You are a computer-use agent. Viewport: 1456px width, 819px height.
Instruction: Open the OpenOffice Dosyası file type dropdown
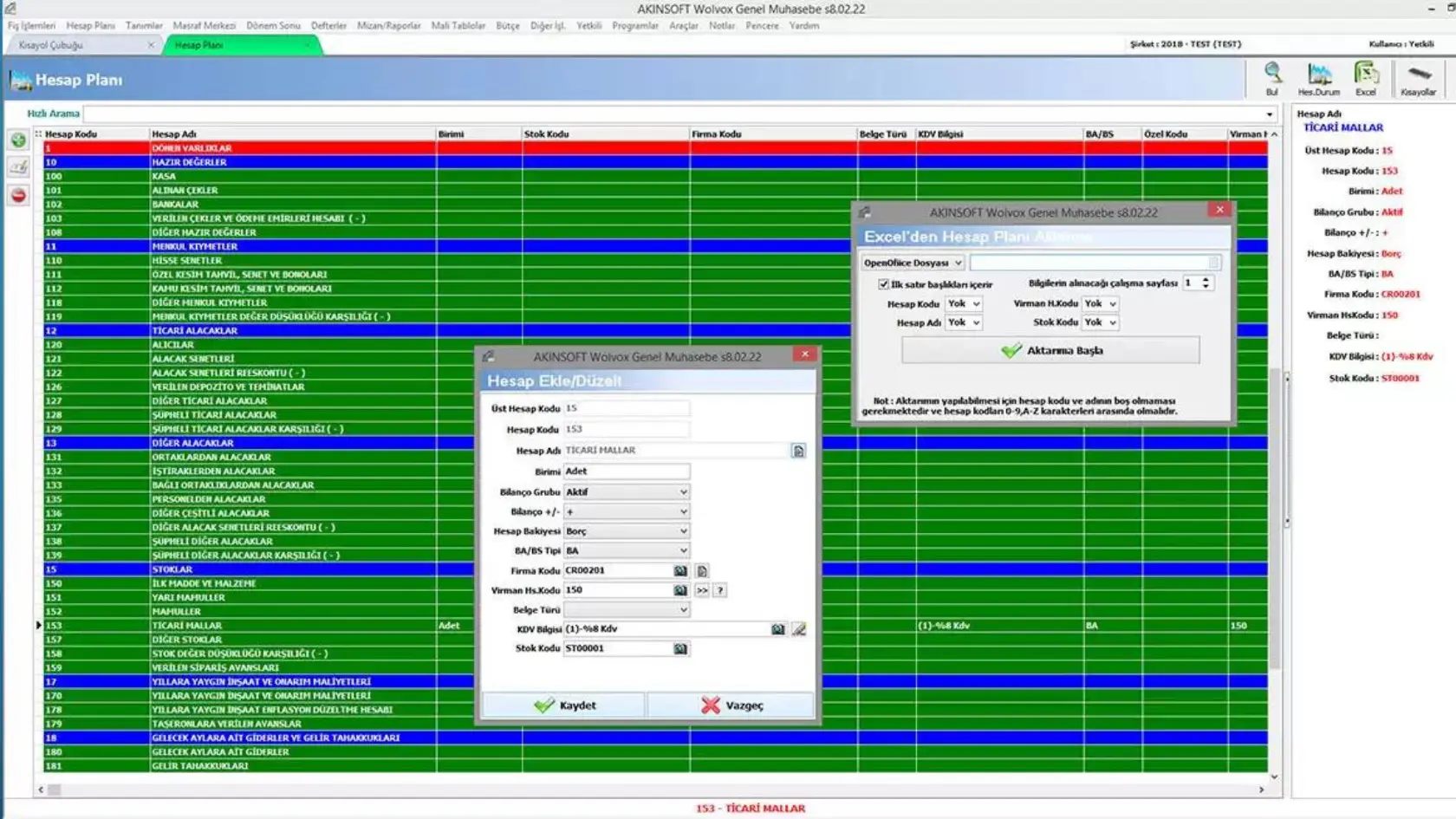coord(913,263)
